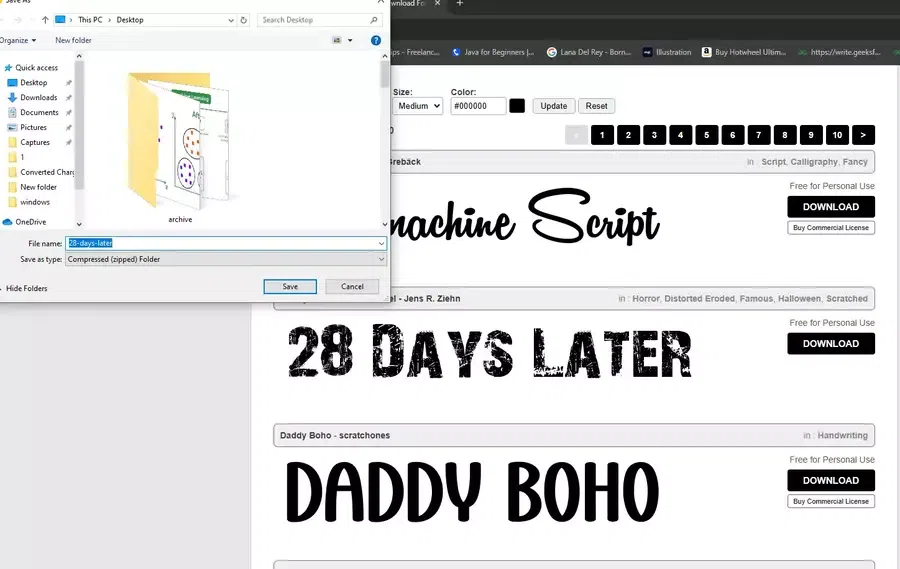This screenshot has height=569, width=900.
Task: Expand the File name dropdown arrow
Action: 381,243
